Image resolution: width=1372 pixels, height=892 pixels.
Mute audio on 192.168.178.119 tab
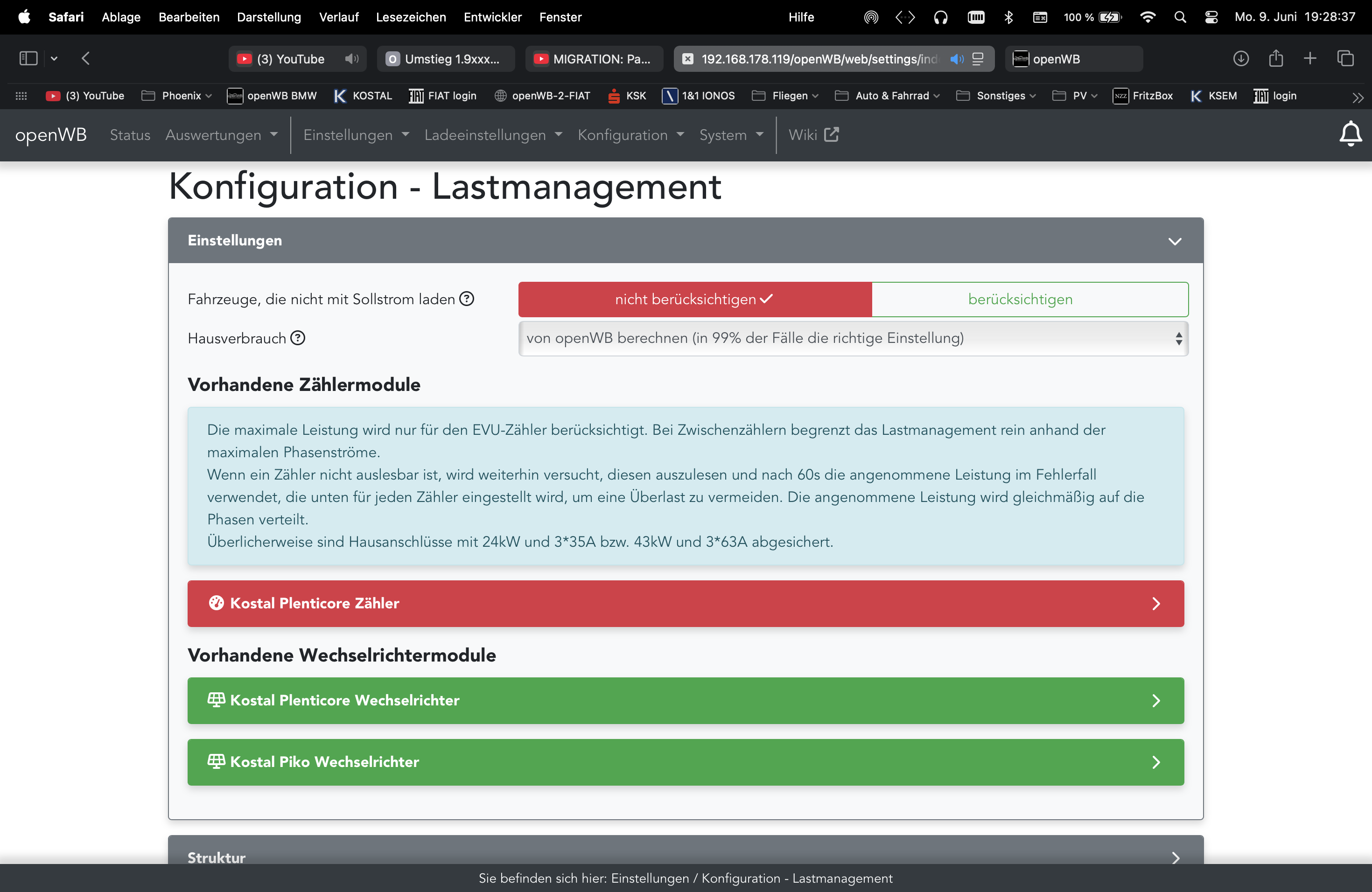[956, 59]
